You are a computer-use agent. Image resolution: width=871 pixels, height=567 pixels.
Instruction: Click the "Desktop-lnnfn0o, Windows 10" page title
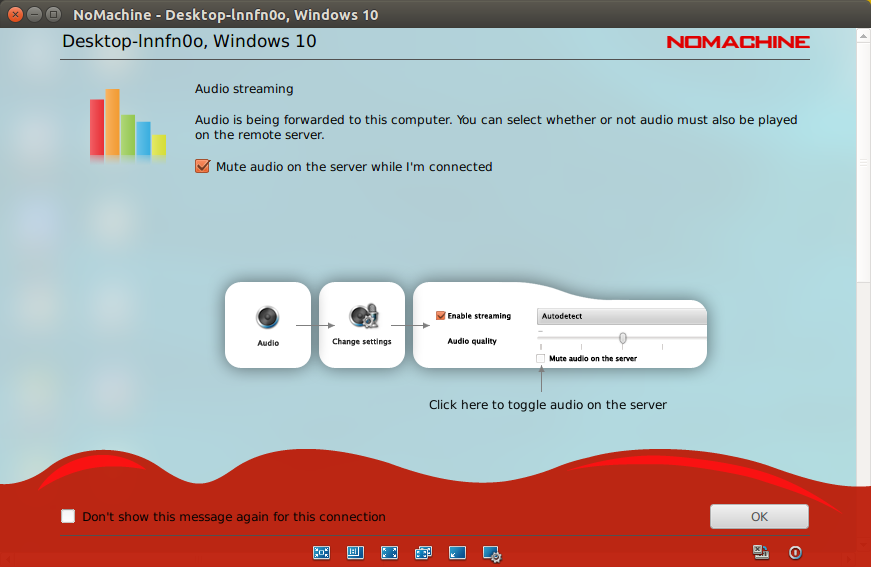pyautogui.click(x=189, y=41)
